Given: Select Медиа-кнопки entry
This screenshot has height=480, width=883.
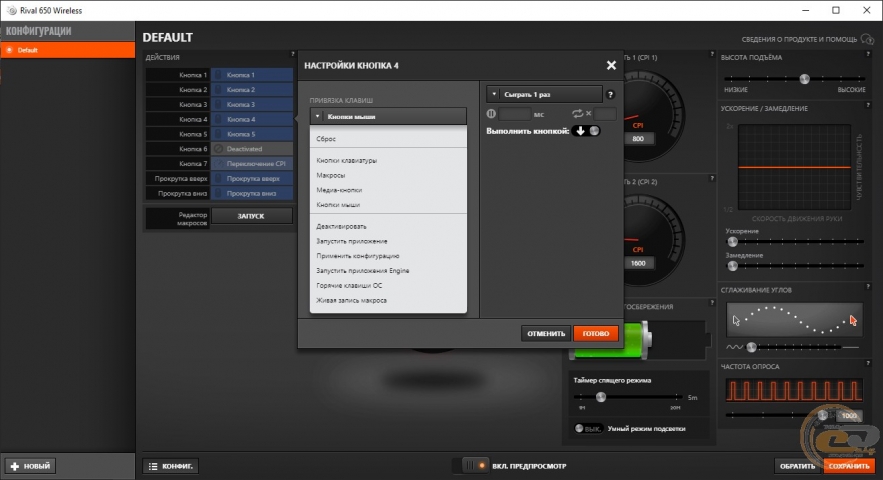Looking at the screenshot, I should click(339, 190).
